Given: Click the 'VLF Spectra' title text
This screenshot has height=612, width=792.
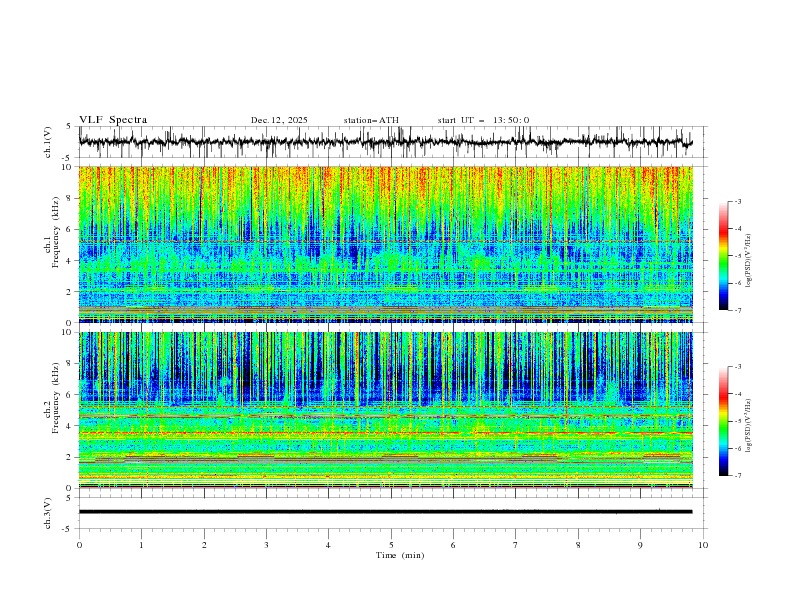Looking at the screenshot, I should coord(113,120).
